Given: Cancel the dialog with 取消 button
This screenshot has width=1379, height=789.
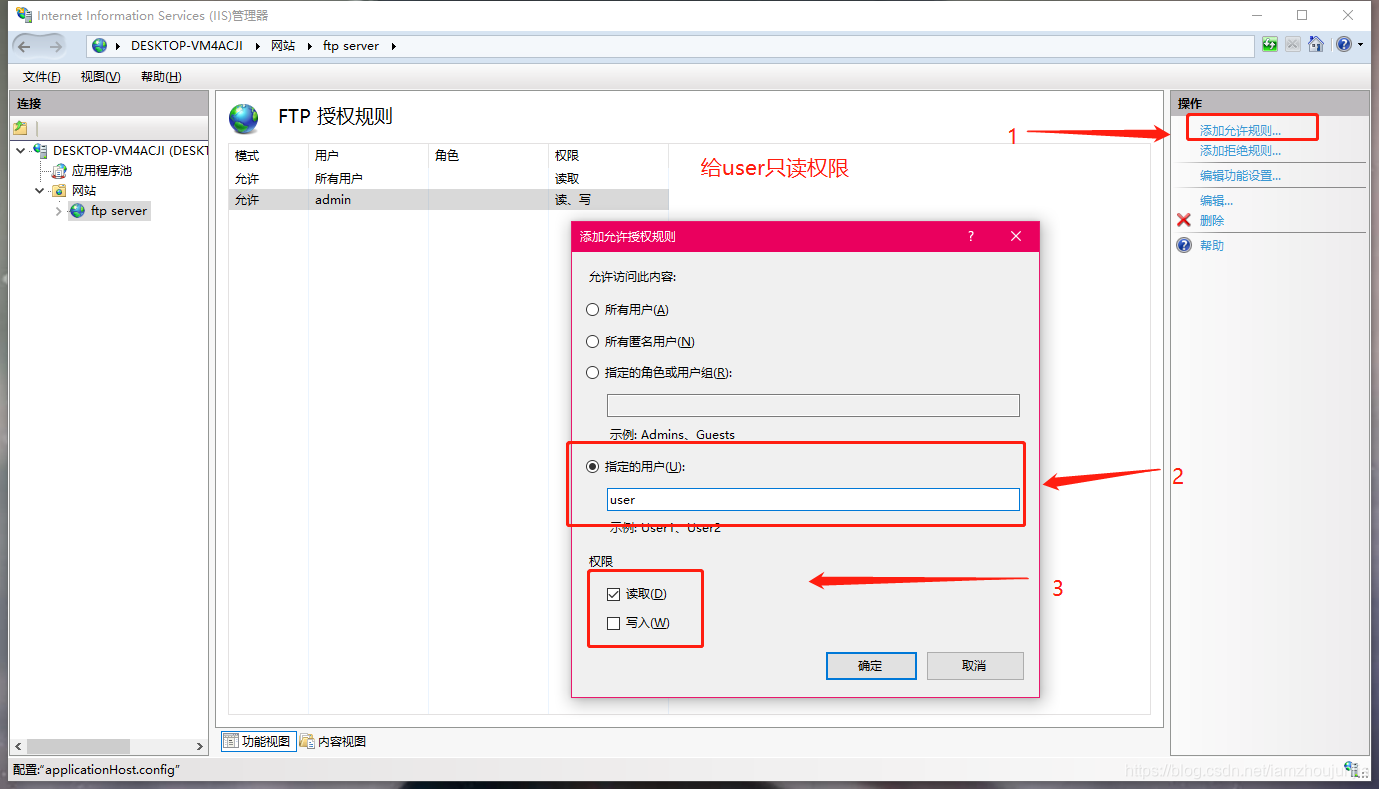Looking at the screenshot, I should pyautogui.click(x=975, y=666).
